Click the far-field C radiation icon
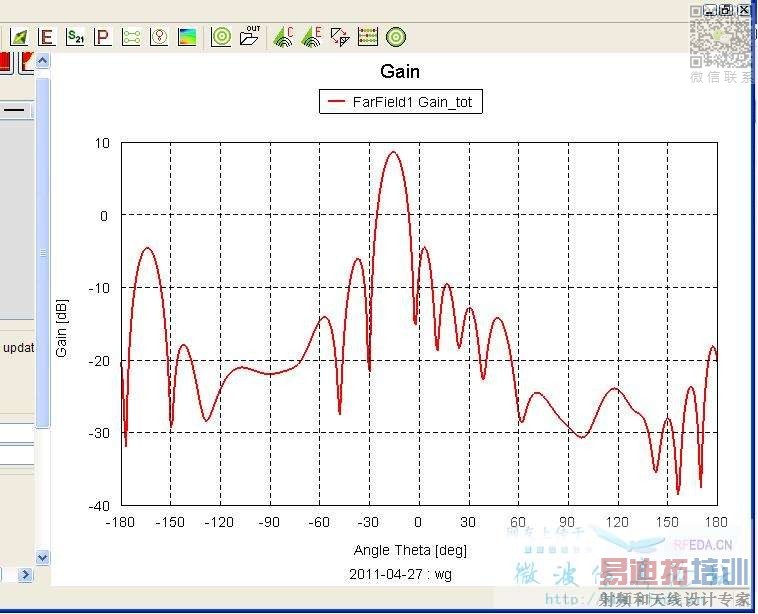This screenshot has width=758, height=614. (283, 37)
